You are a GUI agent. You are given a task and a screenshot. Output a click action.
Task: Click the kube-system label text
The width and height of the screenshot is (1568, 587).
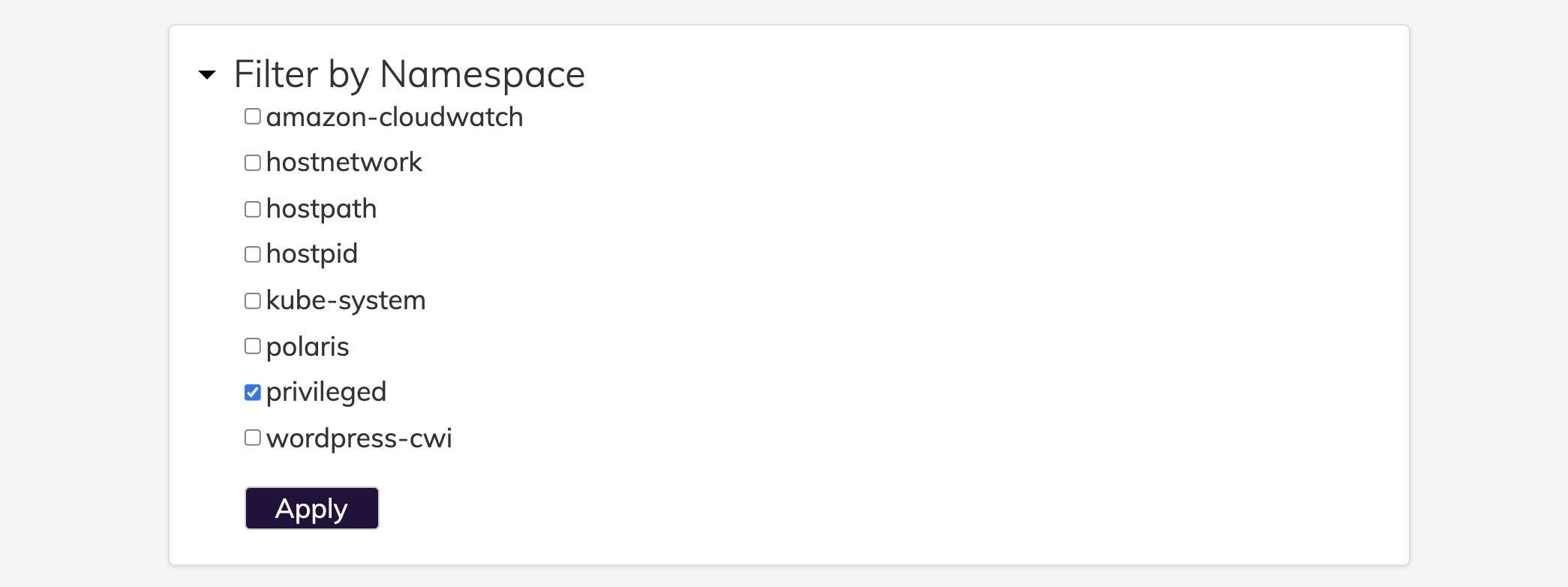346,300
